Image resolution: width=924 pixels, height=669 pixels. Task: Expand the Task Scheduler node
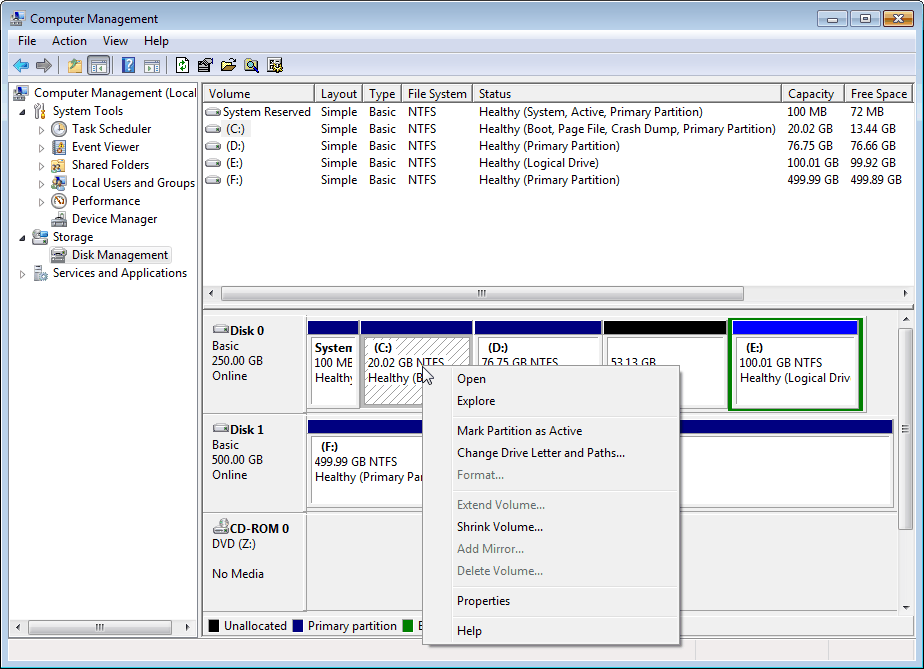coord(41,130)
